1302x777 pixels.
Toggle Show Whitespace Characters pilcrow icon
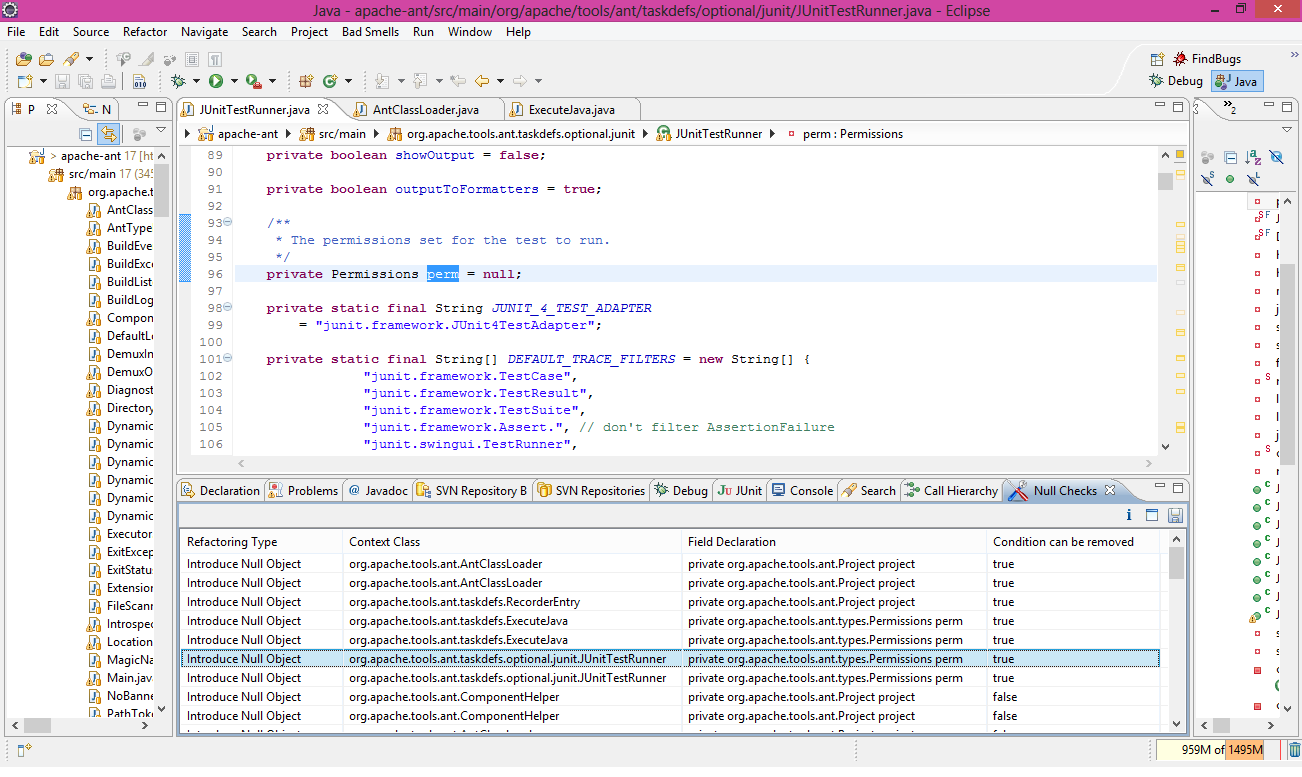(x=214, y=59)
